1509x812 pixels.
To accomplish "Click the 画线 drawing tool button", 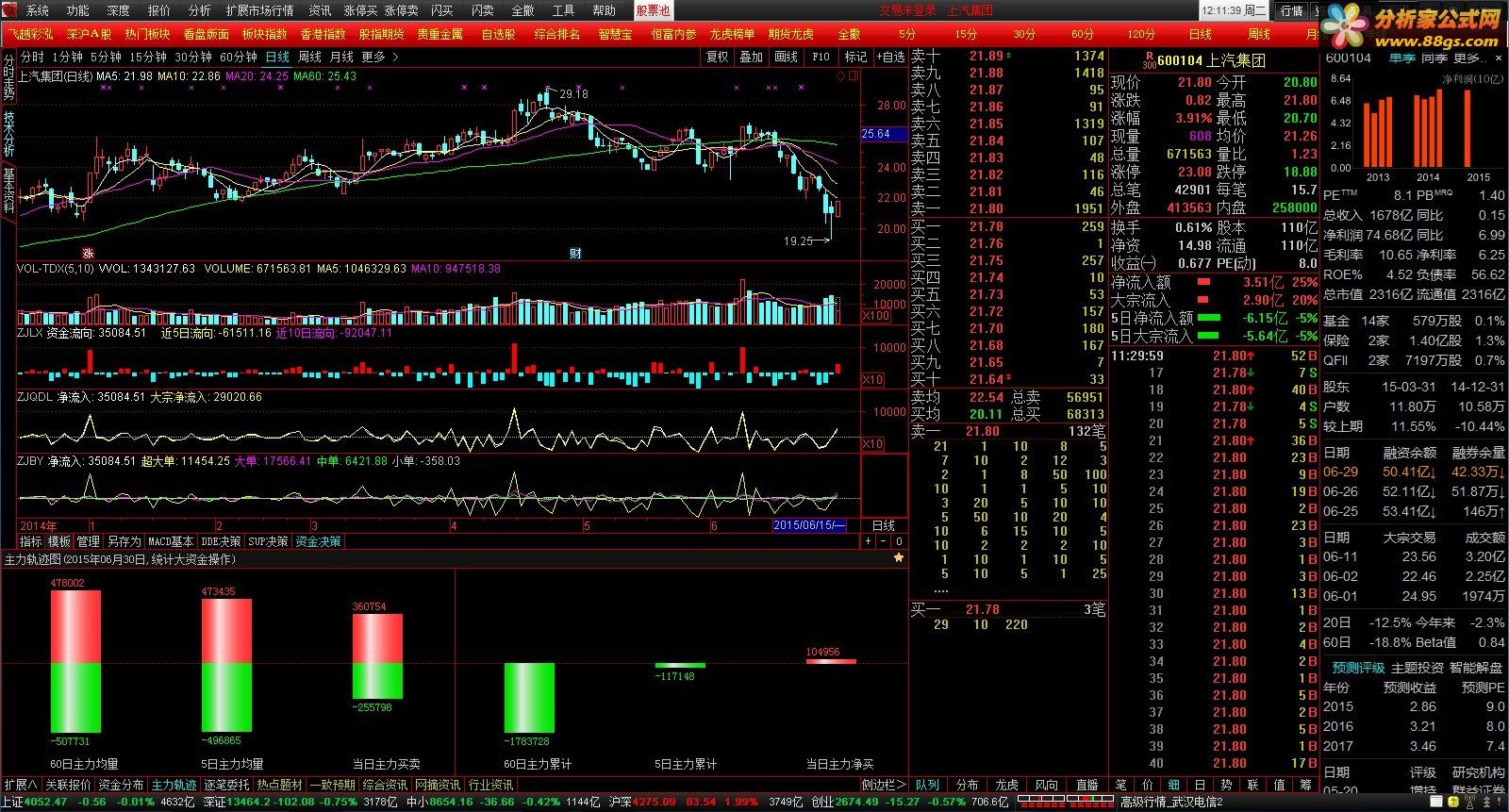I will point(787,57).
